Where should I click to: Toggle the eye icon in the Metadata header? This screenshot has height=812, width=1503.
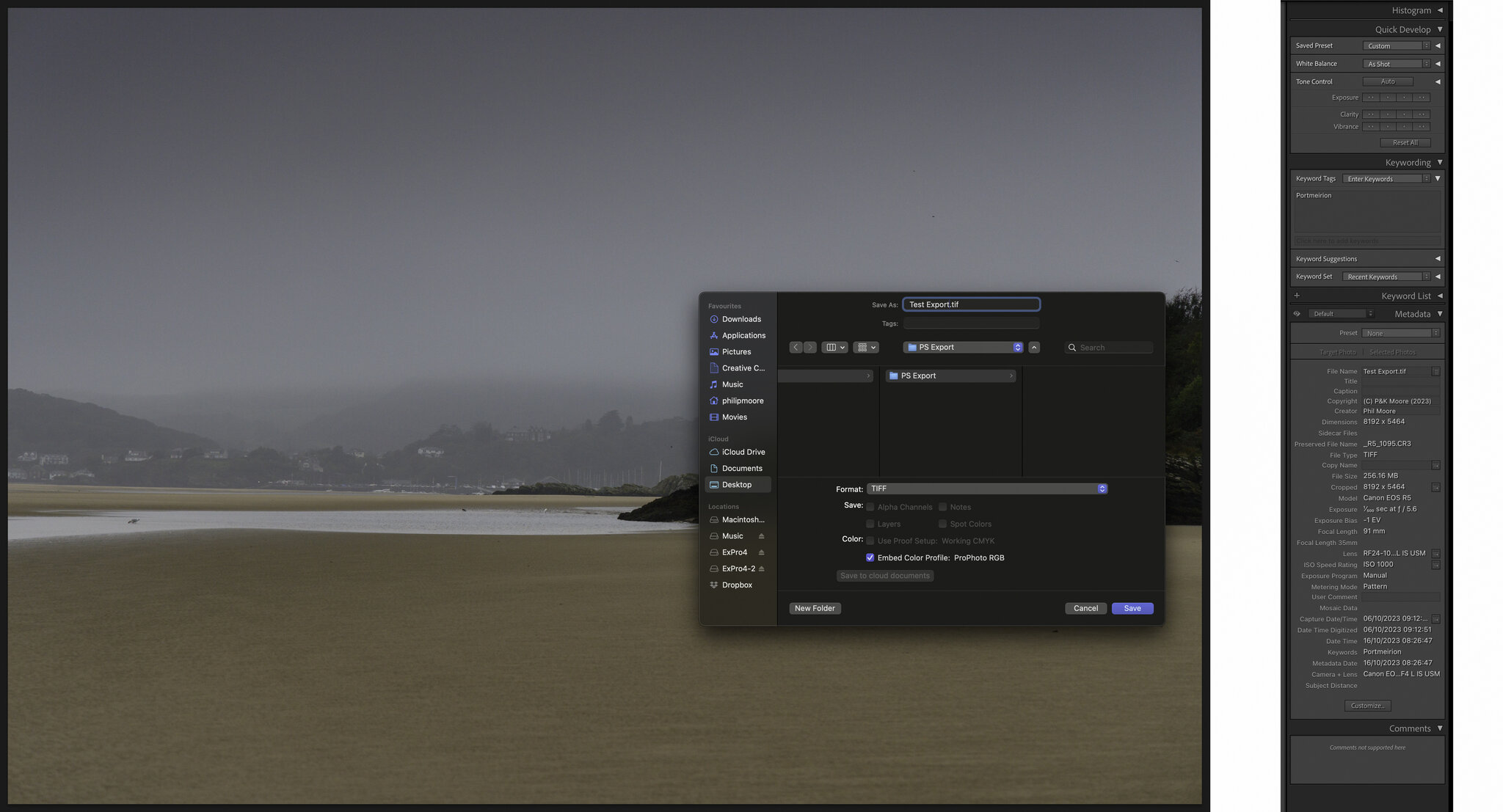pos(1297,314)
